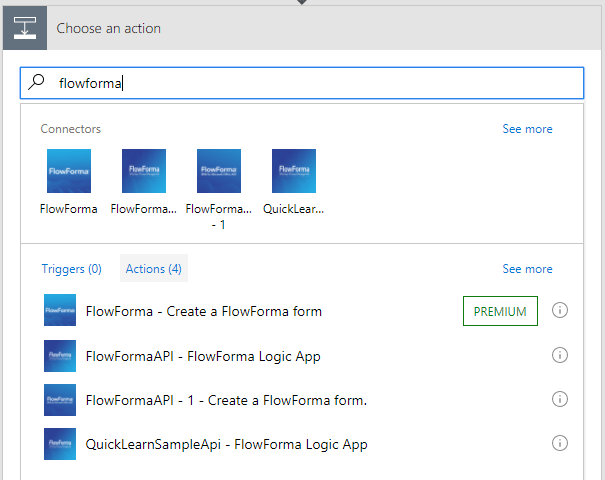This screenshot has width=605, height=480.
Task: Click the PREMIUM badge
Action: pyautogui.click(x=500, y=311)
